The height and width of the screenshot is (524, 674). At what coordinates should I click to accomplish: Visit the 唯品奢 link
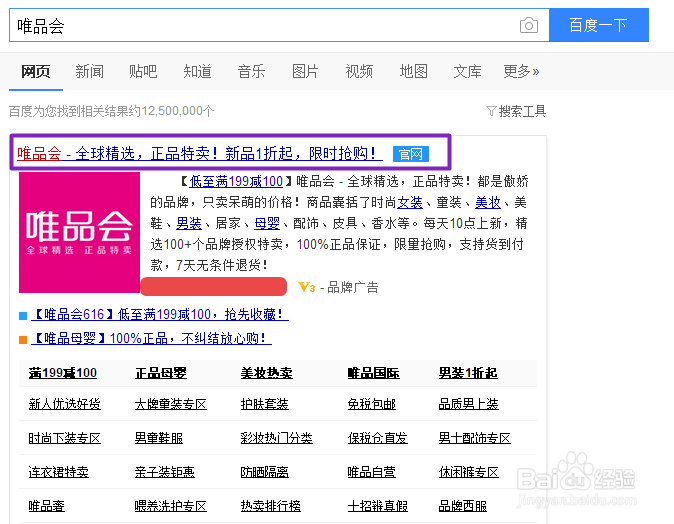tap(46, 506)
